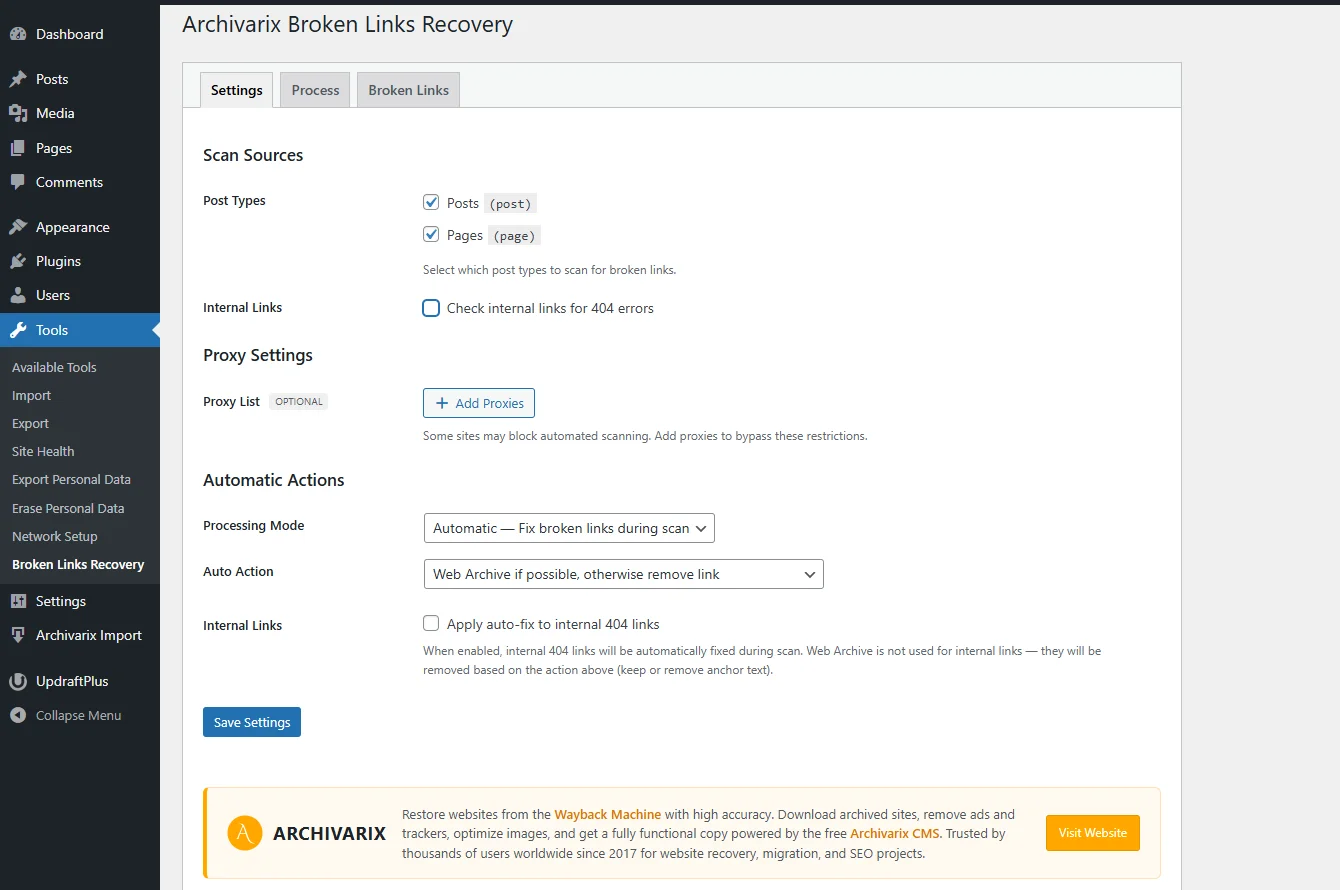
Task: Click the Appearance paintbrush icon
Action: (x=18, y=227)
